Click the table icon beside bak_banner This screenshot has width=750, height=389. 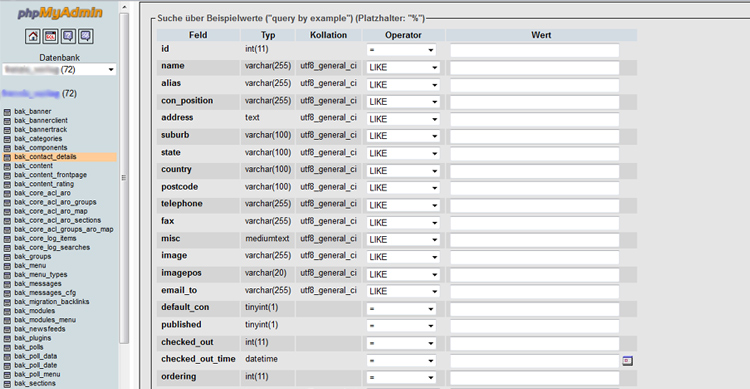pos(7,111)
